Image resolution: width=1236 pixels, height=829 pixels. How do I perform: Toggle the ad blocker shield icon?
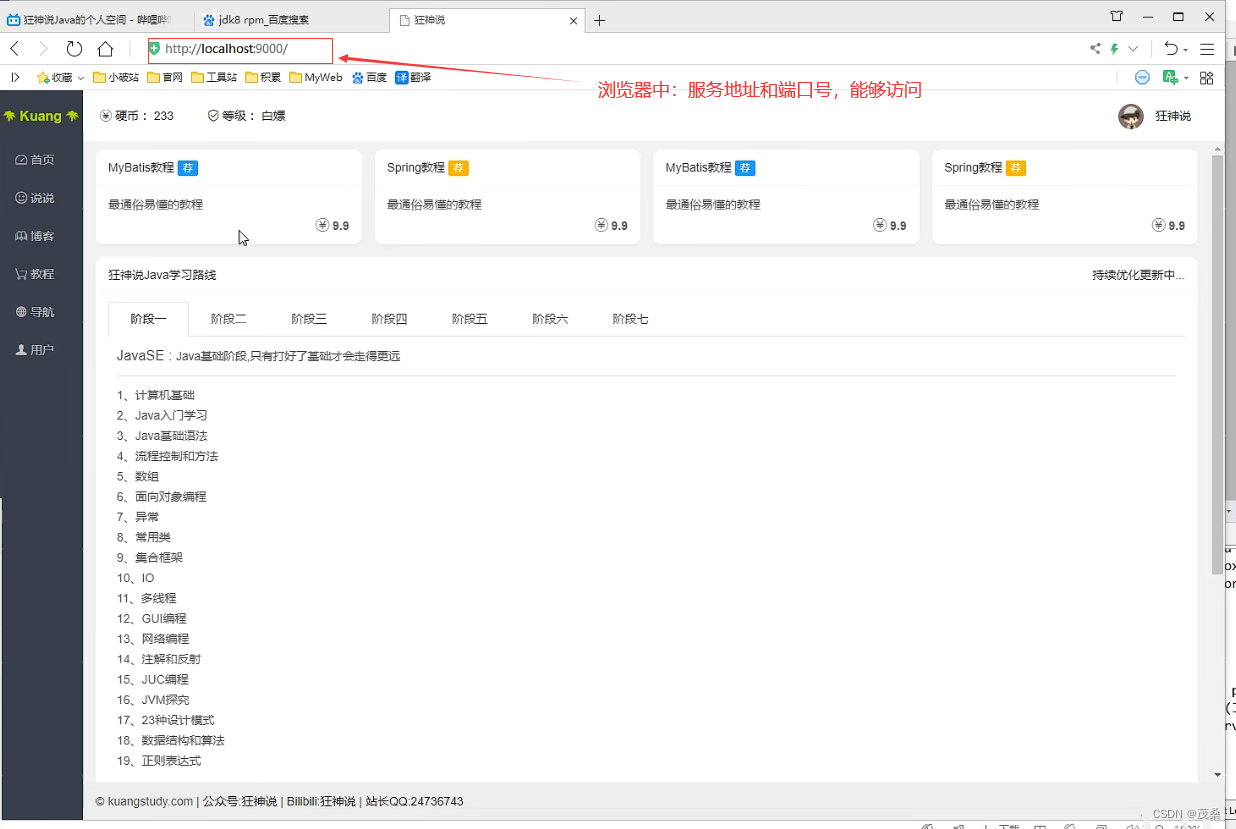pos(1141,77)
